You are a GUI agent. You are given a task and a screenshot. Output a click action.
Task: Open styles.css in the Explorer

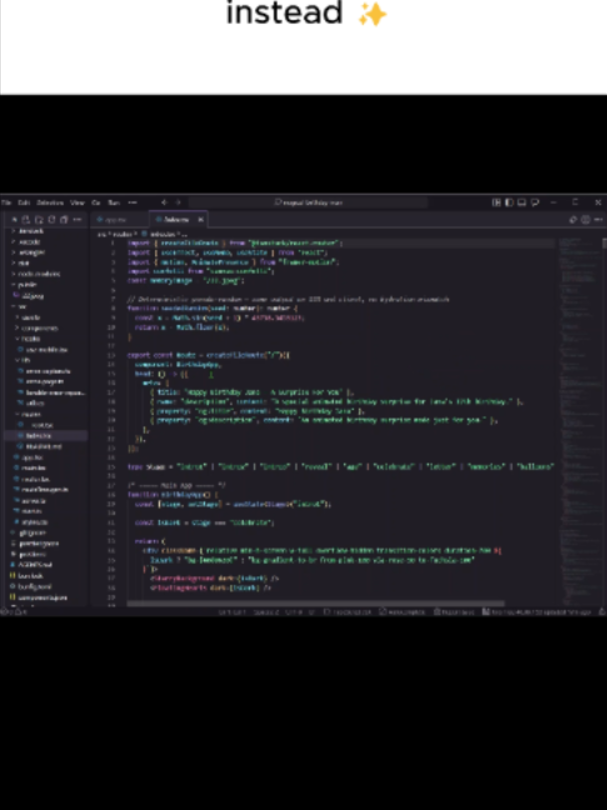click(x=44, y=522)
